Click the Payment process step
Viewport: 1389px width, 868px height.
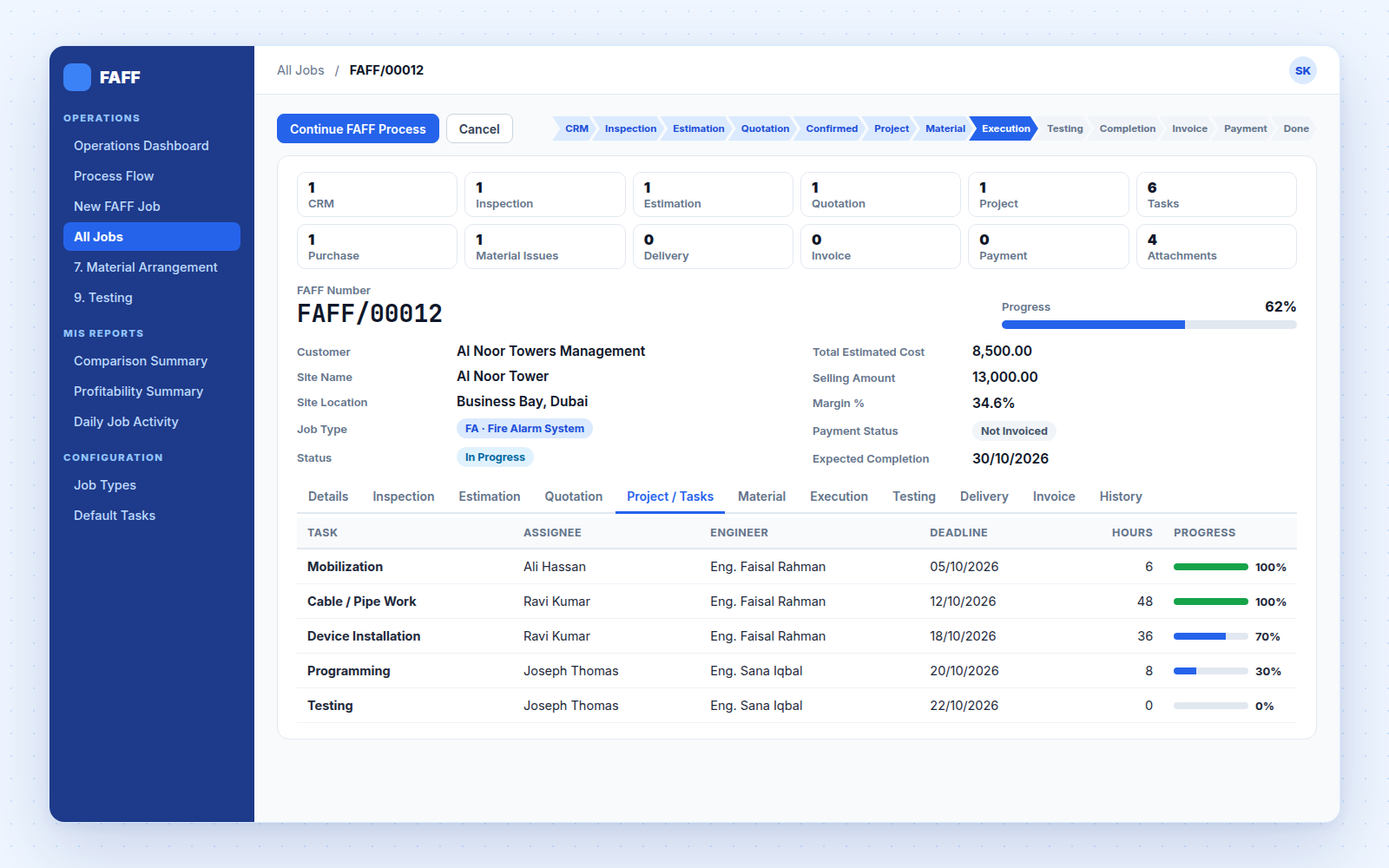pyautogui.click(x=1245, y=128)
